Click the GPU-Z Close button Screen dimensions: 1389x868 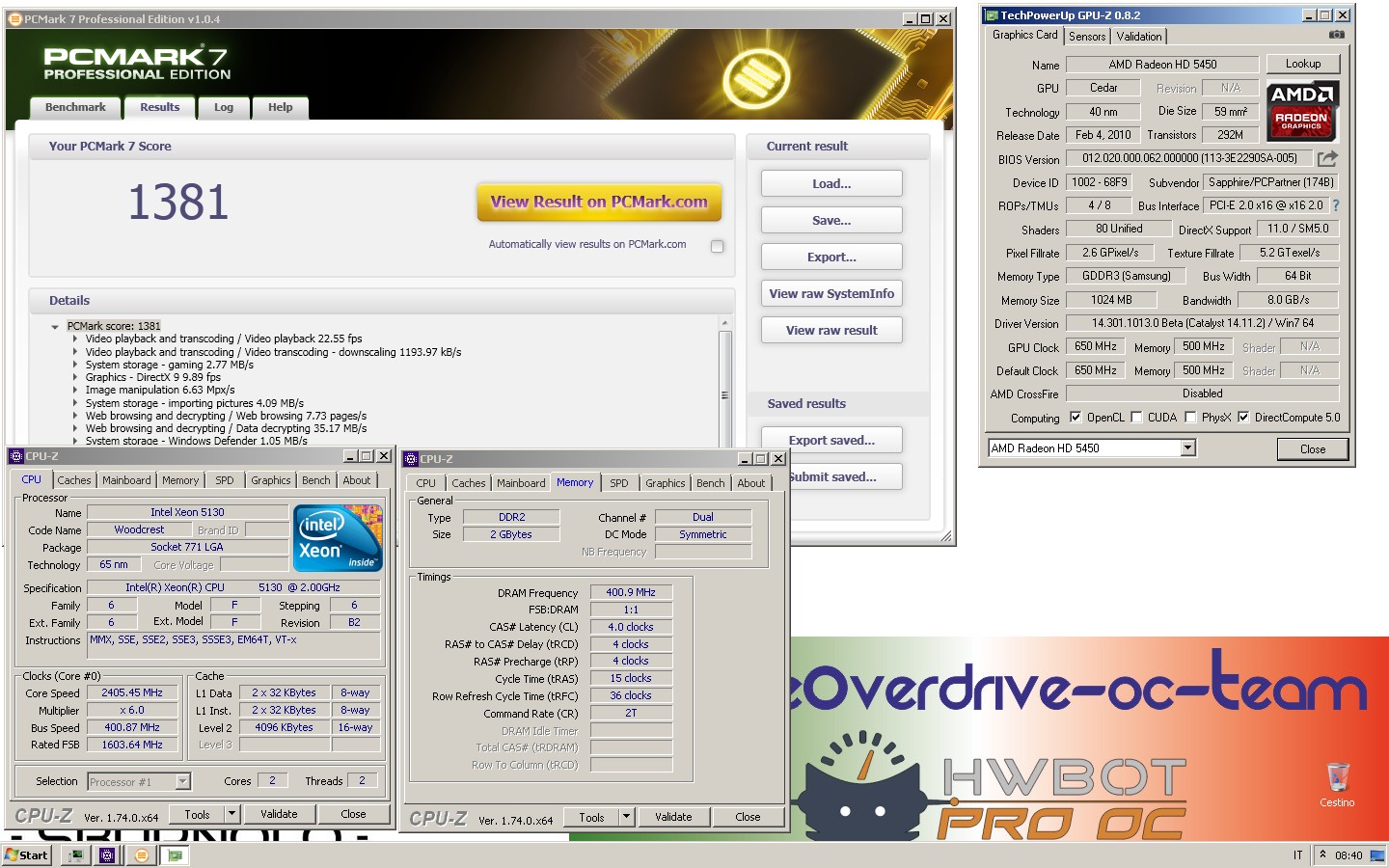1312,448
